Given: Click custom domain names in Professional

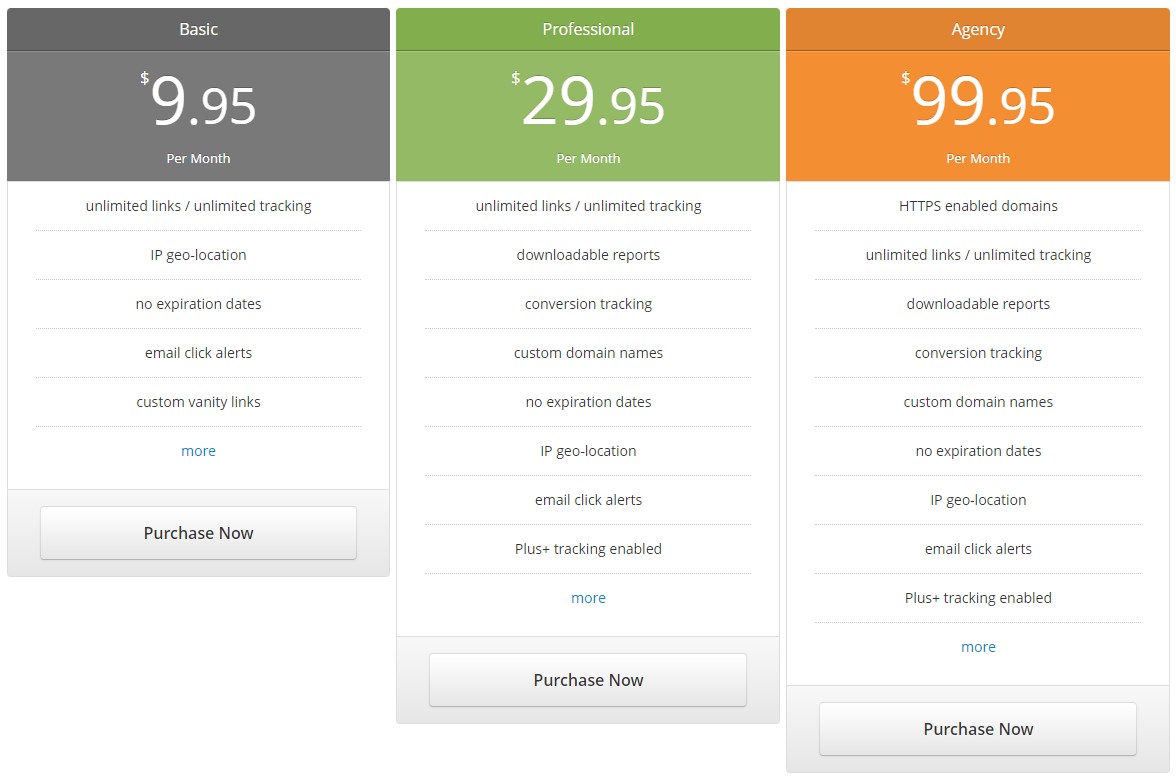Looking at the screenshot, I should [x=588, y=353].
